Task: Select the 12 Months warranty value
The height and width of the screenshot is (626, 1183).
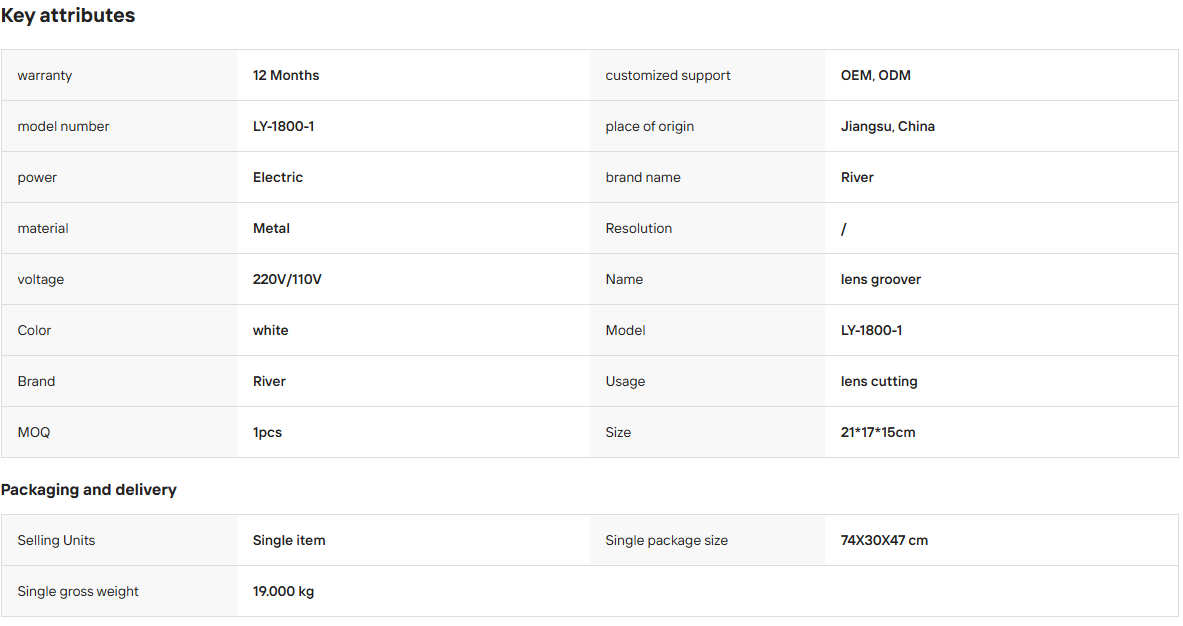Action: point(286,75)
